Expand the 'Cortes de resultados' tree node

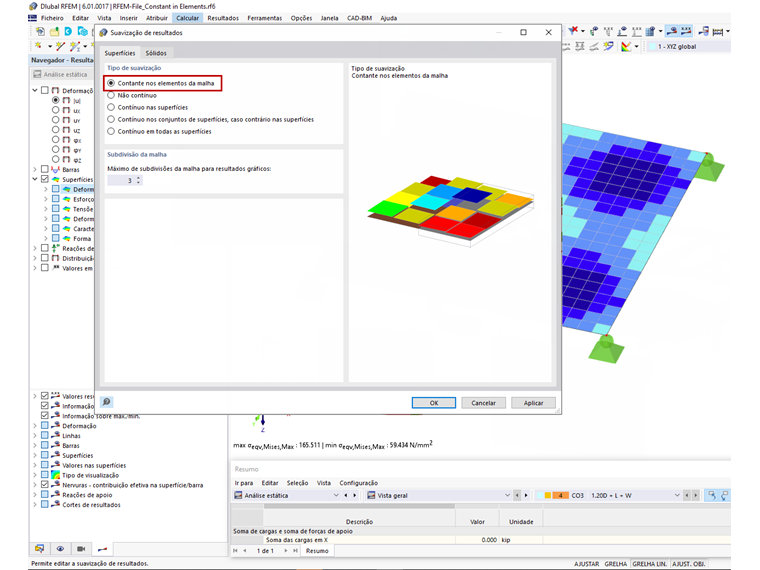click(35, 505)
